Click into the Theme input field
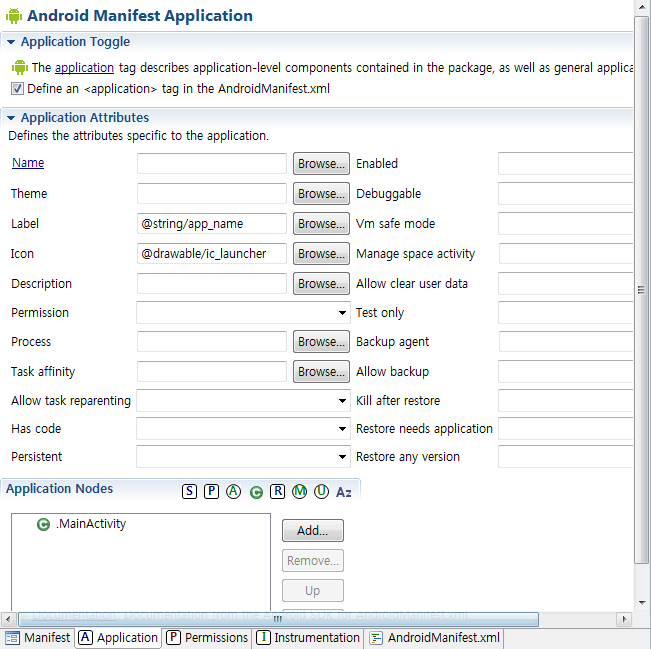 coord(212,193)
